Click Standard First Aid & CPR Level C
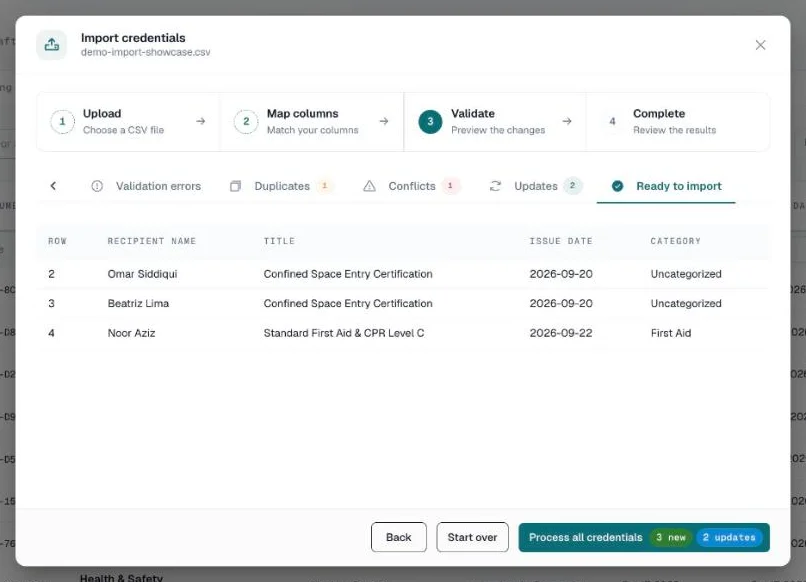The height and width of the screenshot is (582, 806). tap(344, 333)
